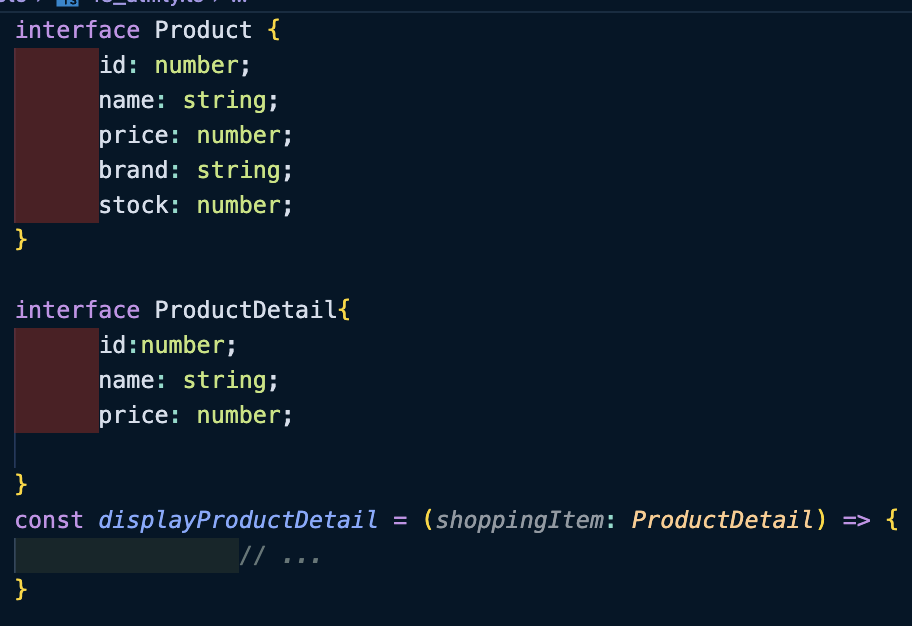Click the shoppingItem parameter
912x626 pixels.
click(x=519, y=520)
